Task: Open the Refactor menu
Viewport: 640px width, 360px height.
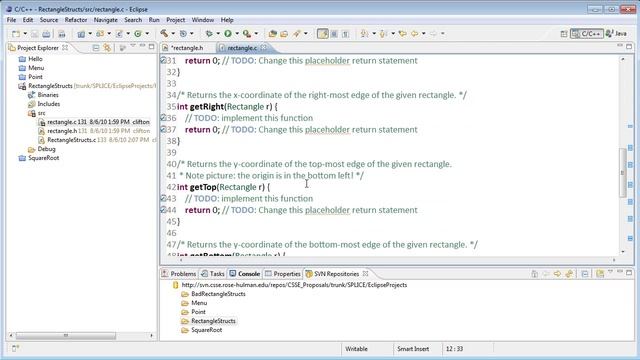Action: [x=76, y=20]
